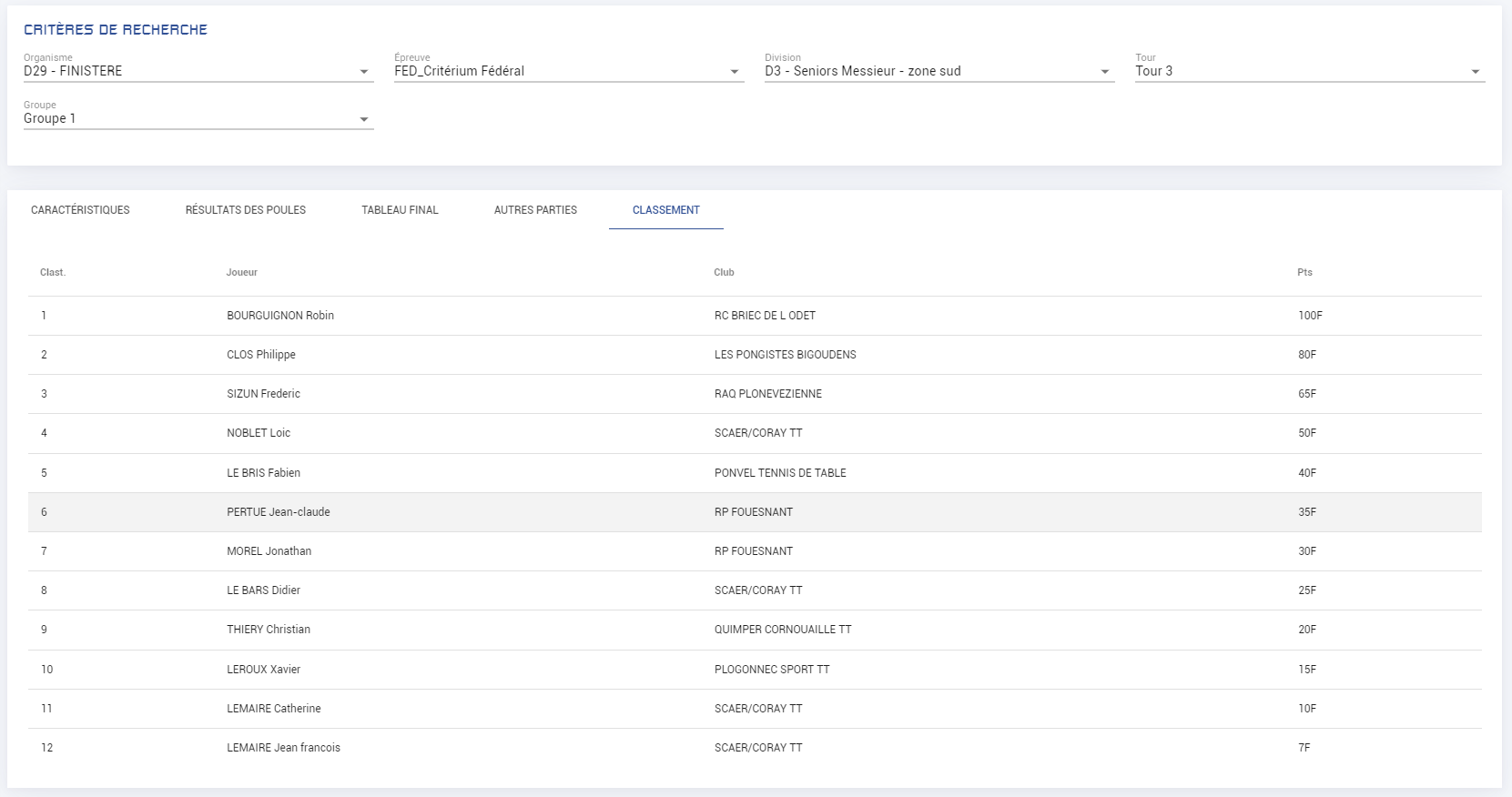
Task: Open the Résultats des poules tab
Action: click(x=246, y=210)
